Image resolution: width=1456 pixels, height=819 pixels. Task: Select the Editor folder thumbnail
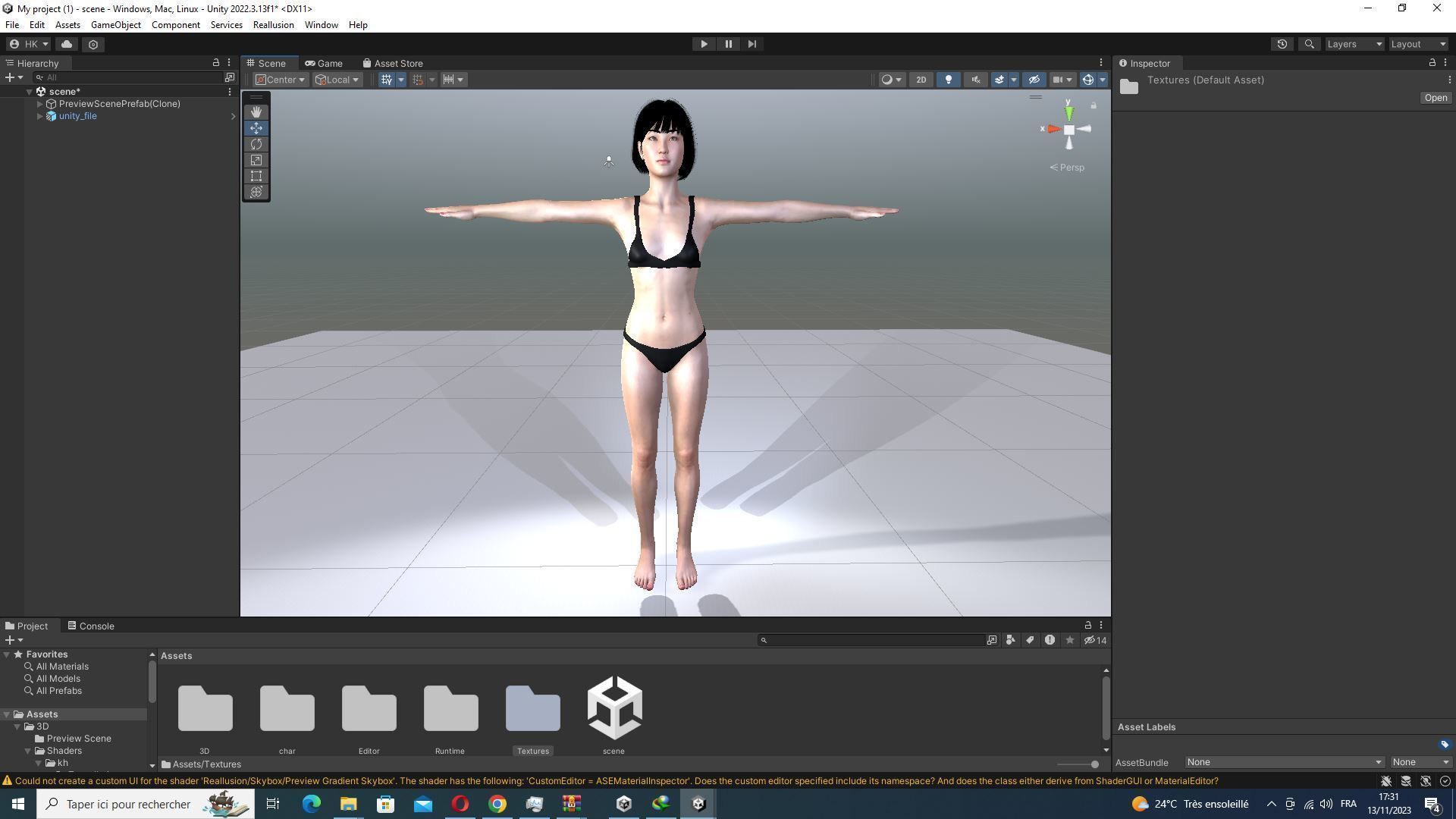click(369, 709)
